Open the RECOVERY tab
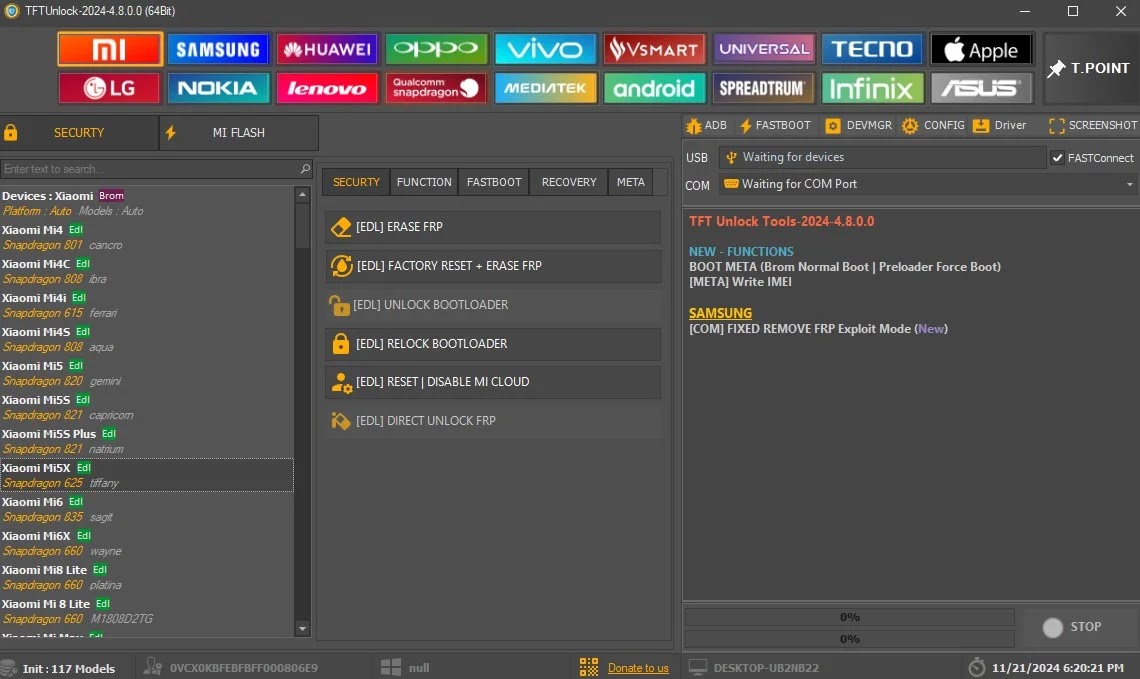The height and width of the screenshot is (679, 1140). point(569,182)
